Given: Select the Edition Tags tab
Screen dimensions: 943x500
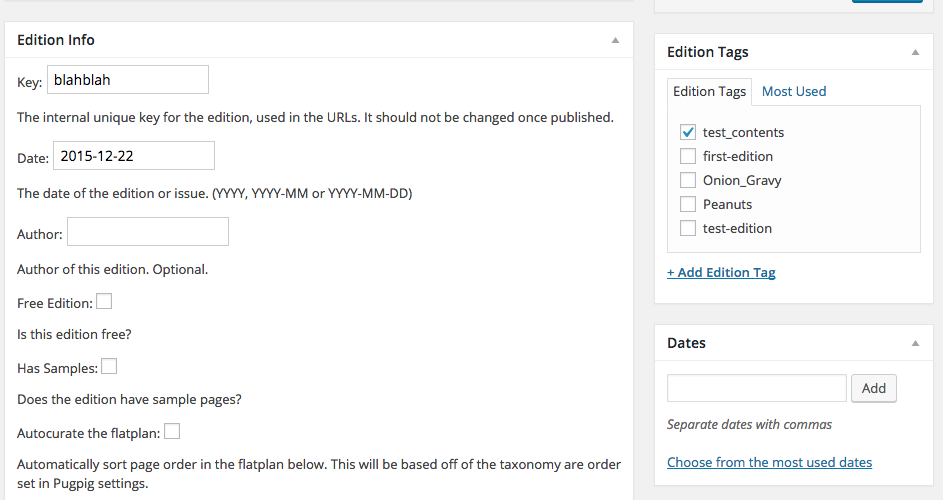Looking at the screenshot, I should [710, 91].
